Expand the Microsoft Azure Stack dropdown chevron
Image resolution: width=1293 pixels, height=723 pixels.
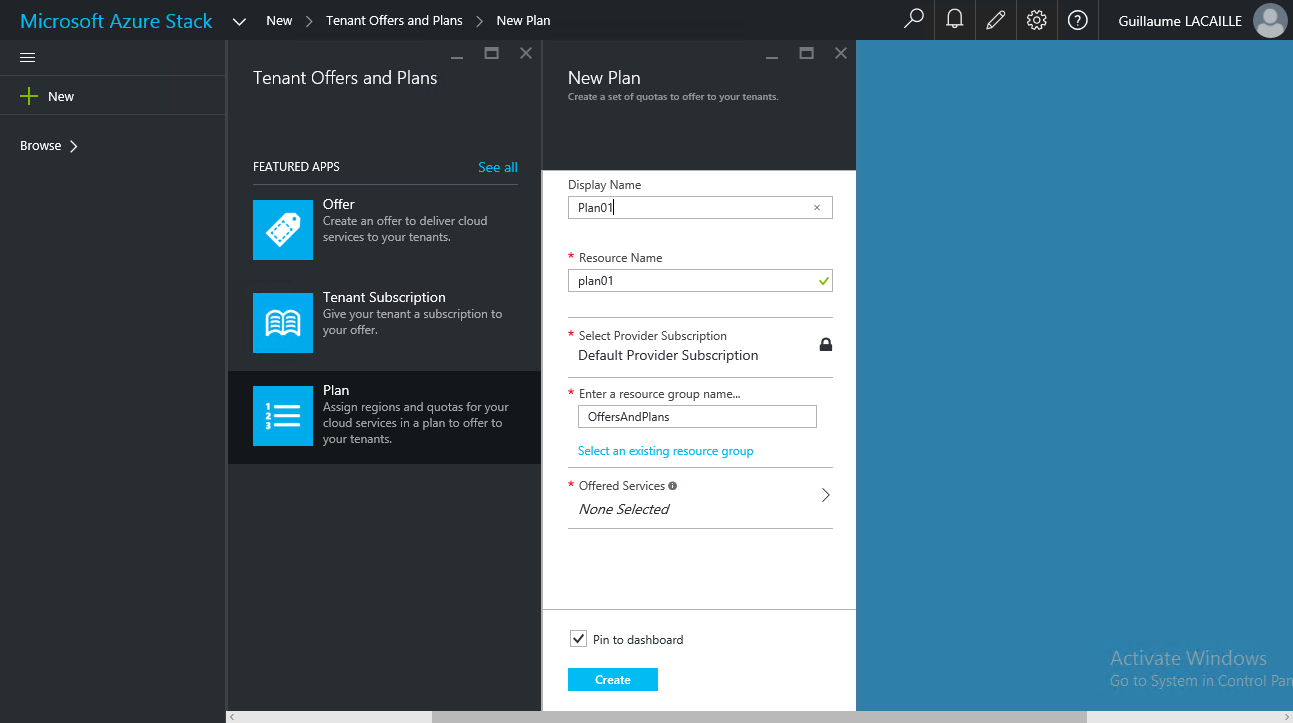(x=239, y=21)
